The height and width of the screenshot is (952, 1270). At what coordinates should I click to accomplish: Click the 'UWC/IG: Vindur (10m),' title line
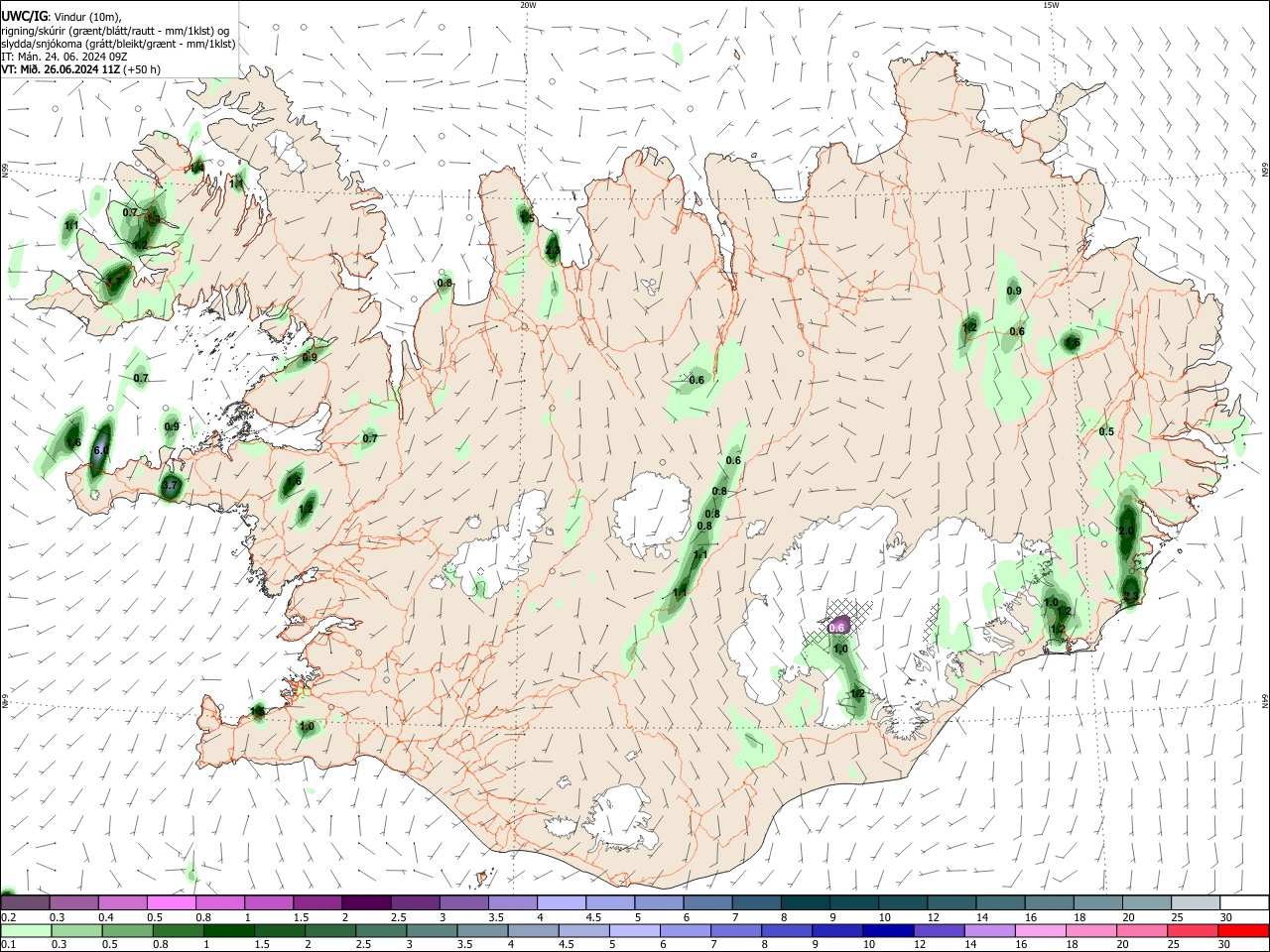coord(61,15)
